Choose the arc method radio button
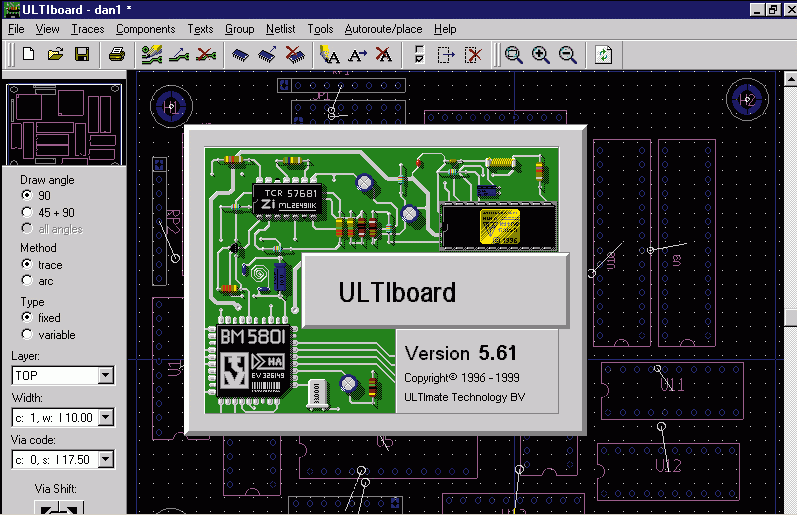797x515 pixels. coord(27,281)
